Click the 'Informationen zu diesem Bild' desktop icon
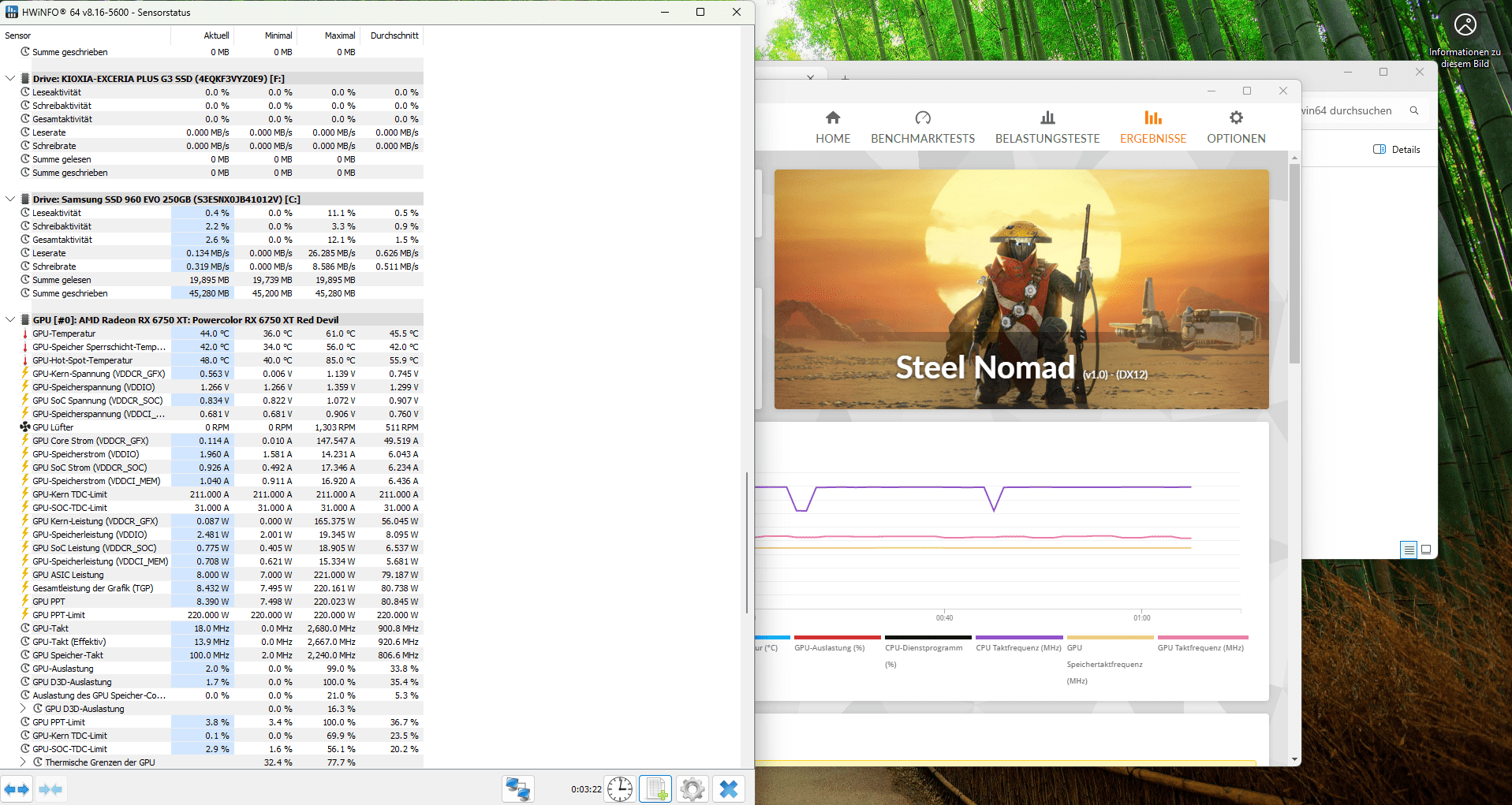 click(x=1465, y=41)
